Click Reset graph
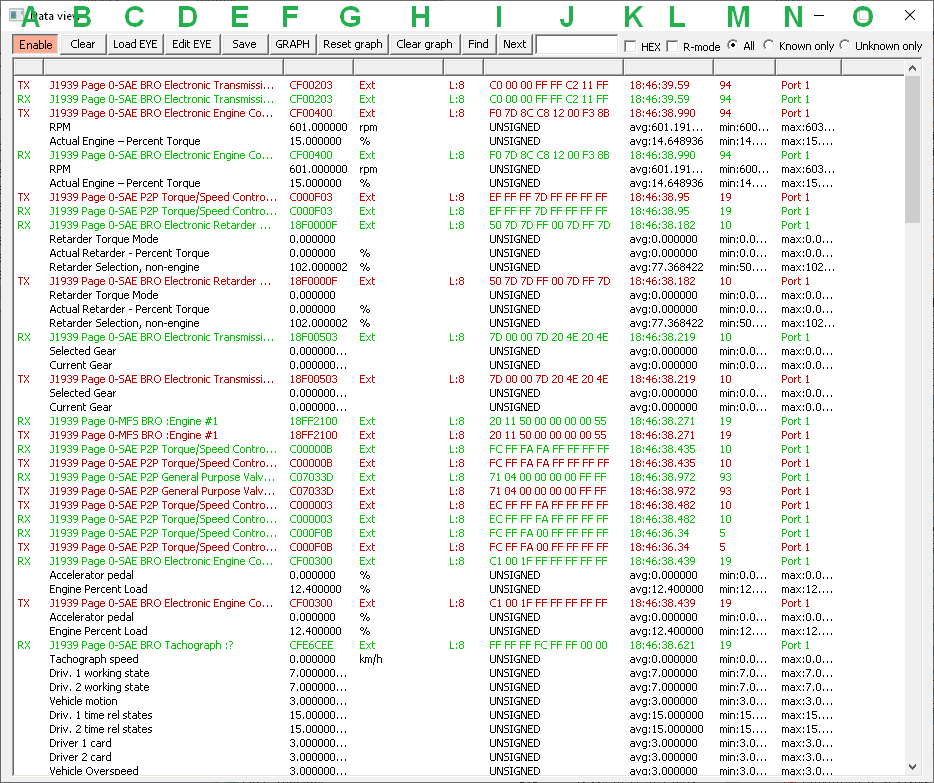Screen dimensions: 934x783 (x=353, y=44)
